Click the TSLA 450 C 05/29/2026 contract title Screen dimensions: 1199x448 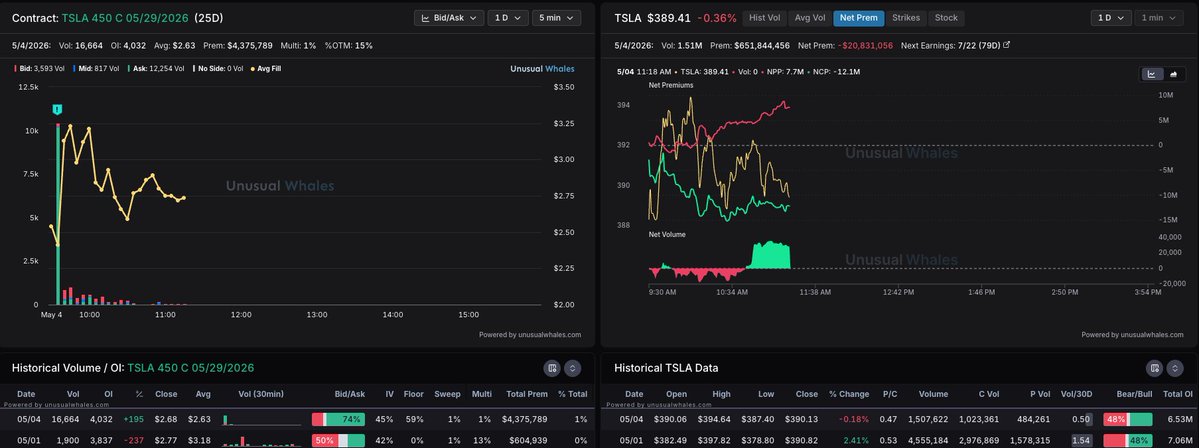(x=125, y=18)
